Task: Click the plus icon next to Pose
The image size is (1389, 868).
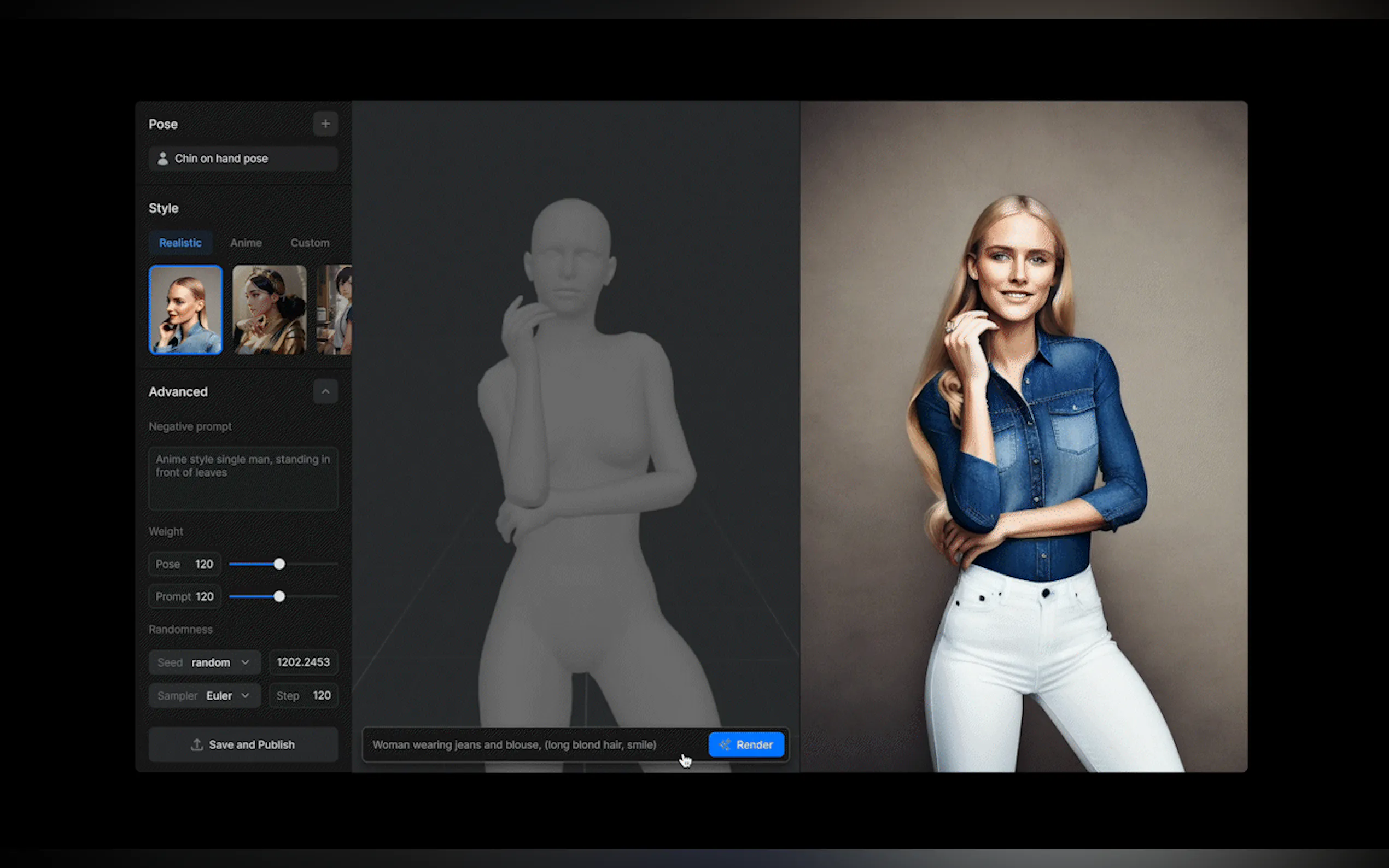Action: (x=325, y=124)
